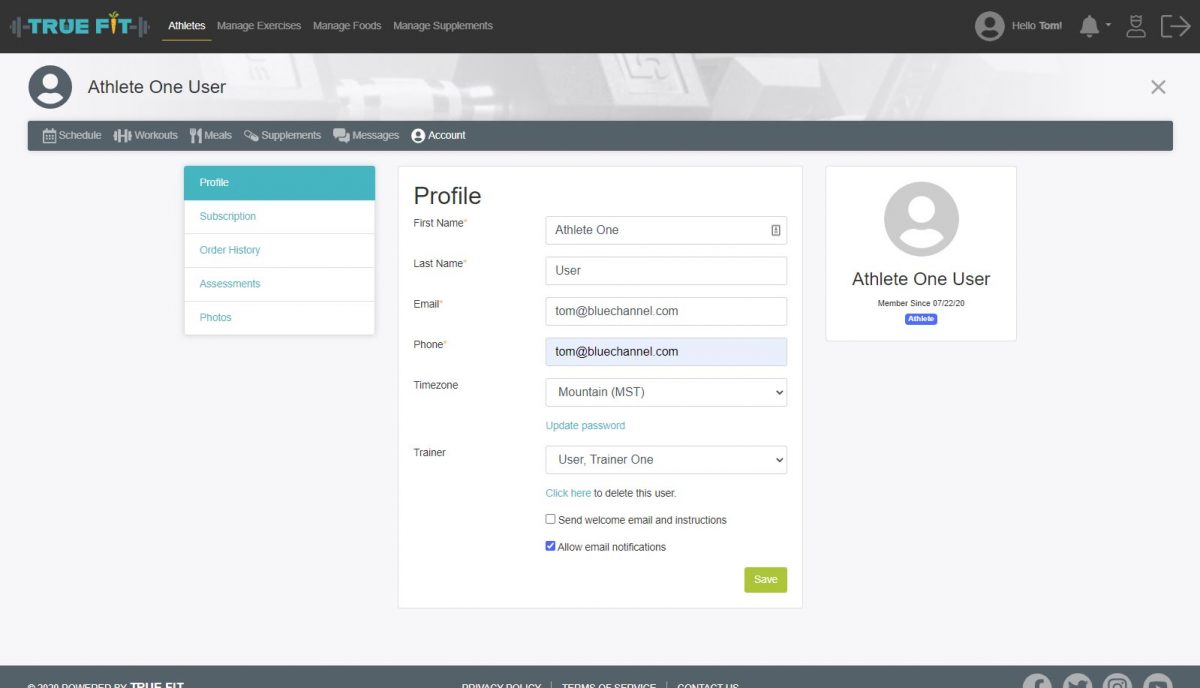Click the logout arrow icon
This screenshot has width=1200, height=688.
(x=1175, y=26)
